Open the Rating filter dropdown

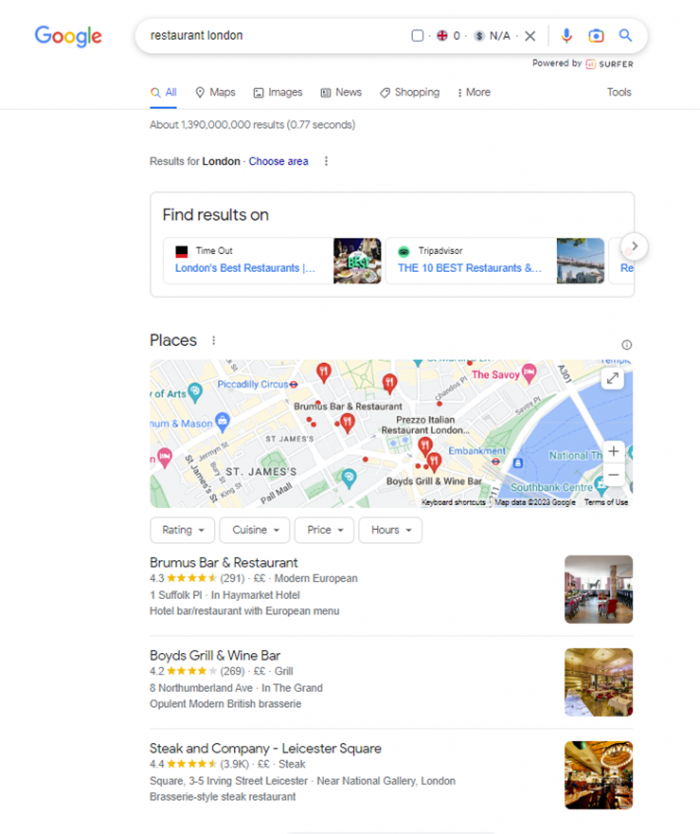point(182,530)
